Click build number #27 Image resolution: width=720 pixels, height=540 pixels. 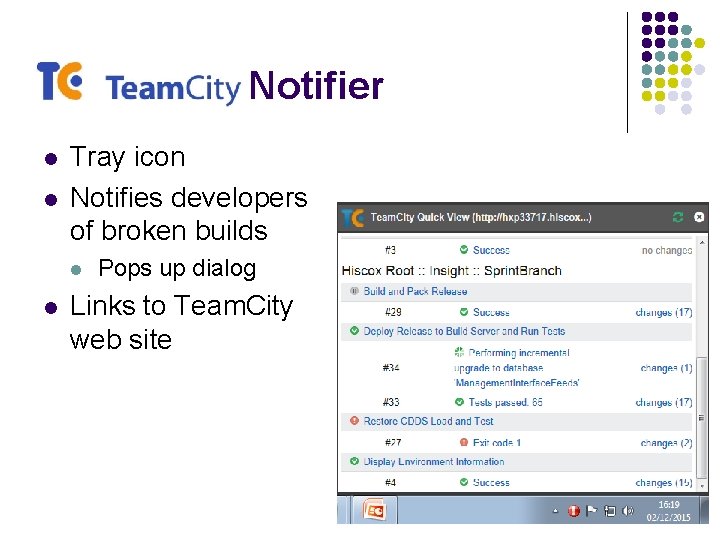tap(393, 443)
